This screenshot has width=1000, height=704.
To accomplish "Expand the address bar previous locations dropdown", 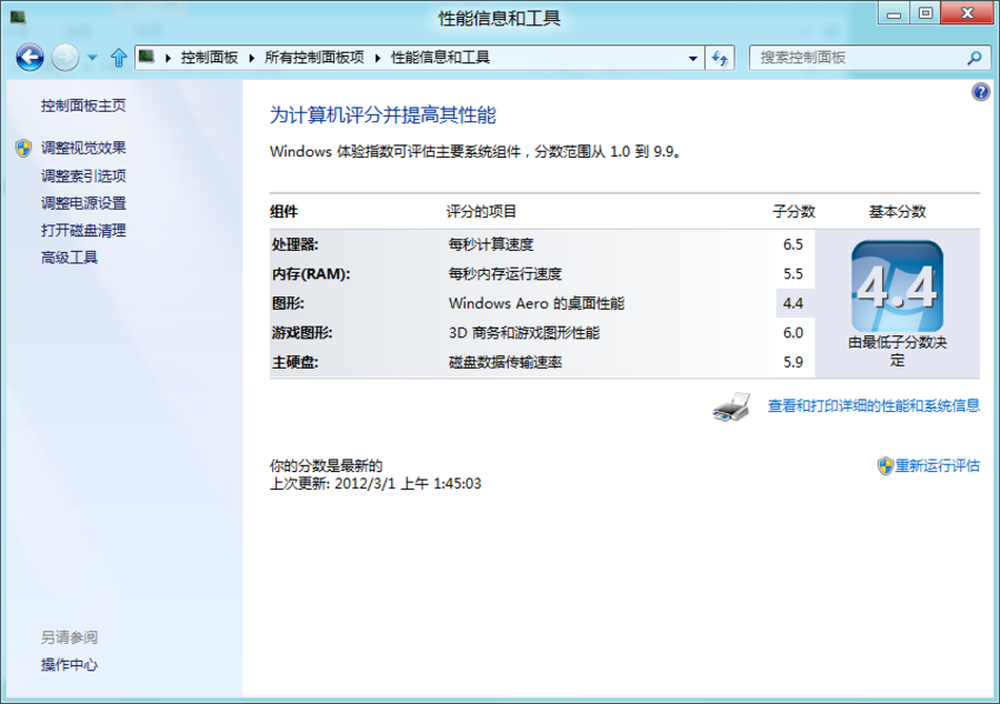I will point(693,58).
